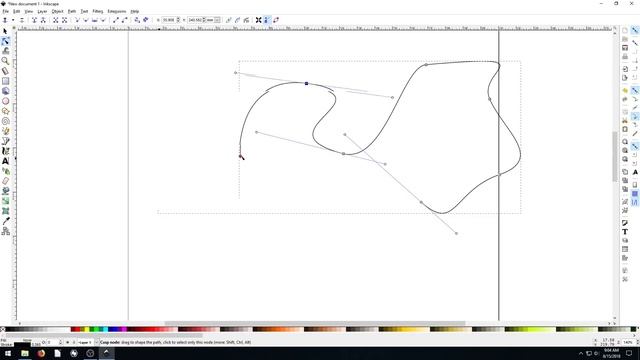
Task: Open the Filters menu
Action: (x=98, y=11)
